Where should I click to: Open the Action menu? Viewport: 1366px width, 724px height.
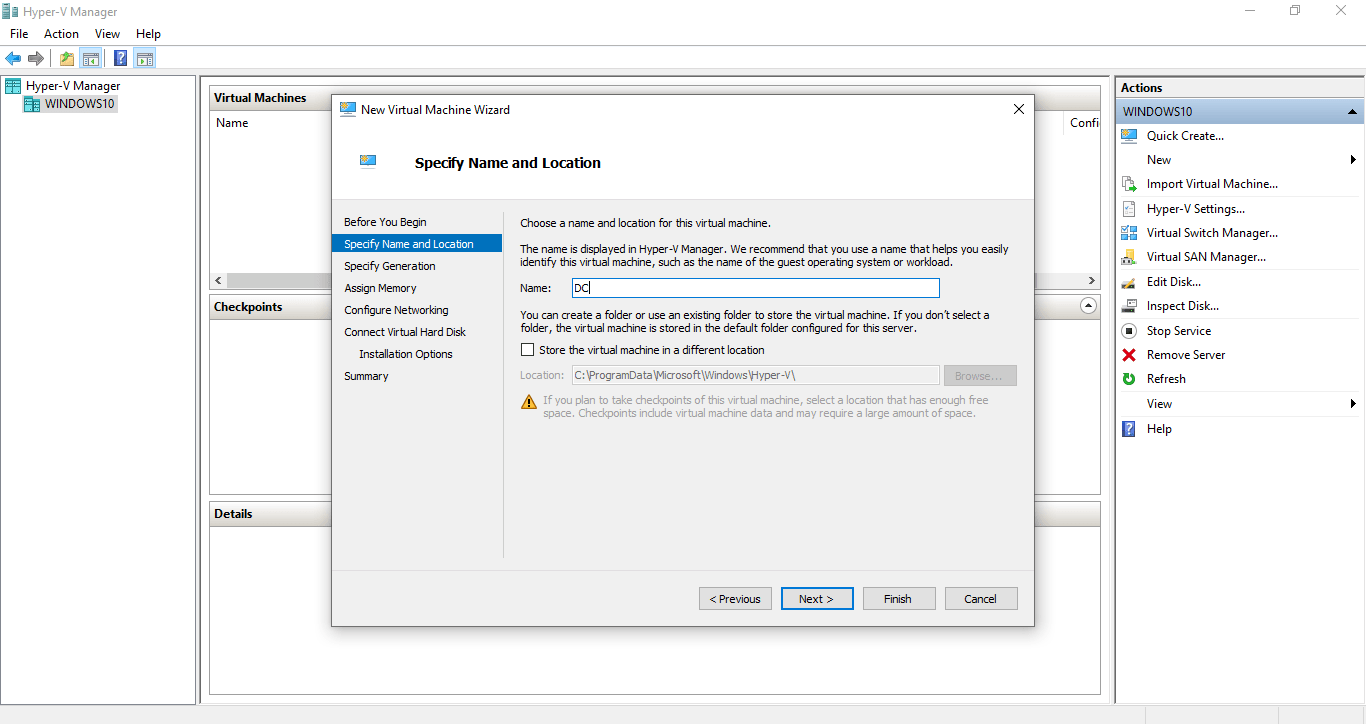click(x=61, y=34)
